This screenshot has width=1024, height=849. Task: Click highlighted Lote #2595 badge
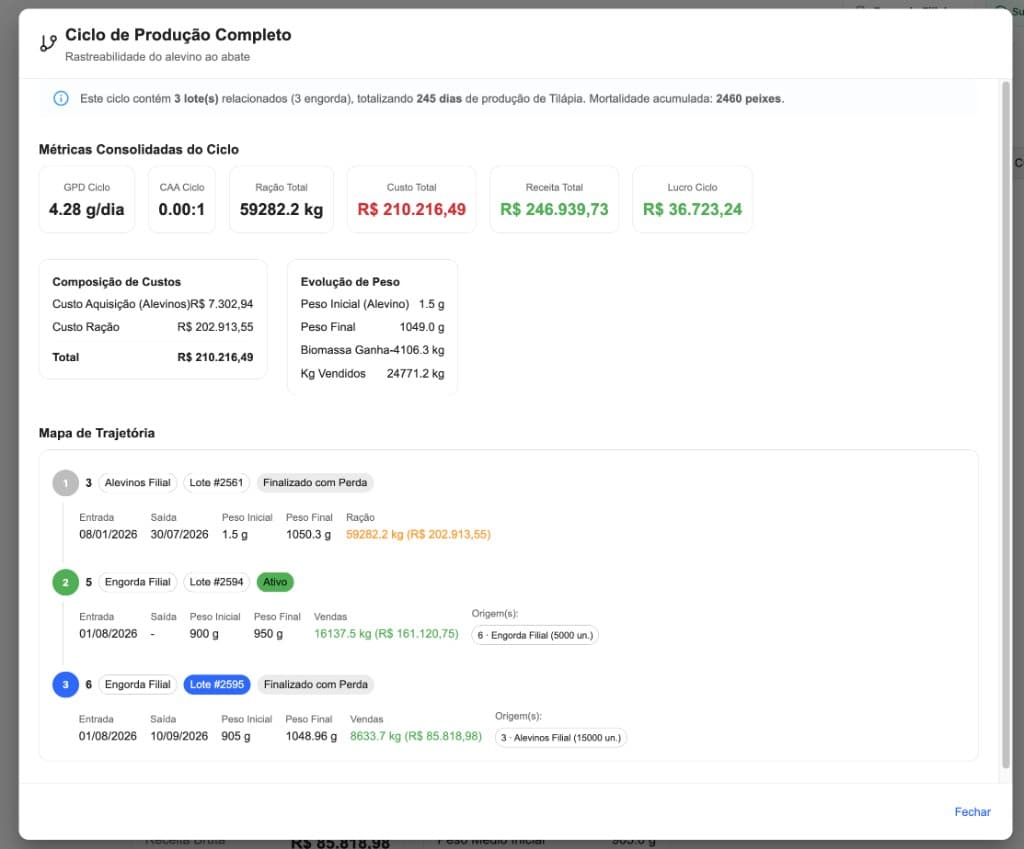coord(217,684)
